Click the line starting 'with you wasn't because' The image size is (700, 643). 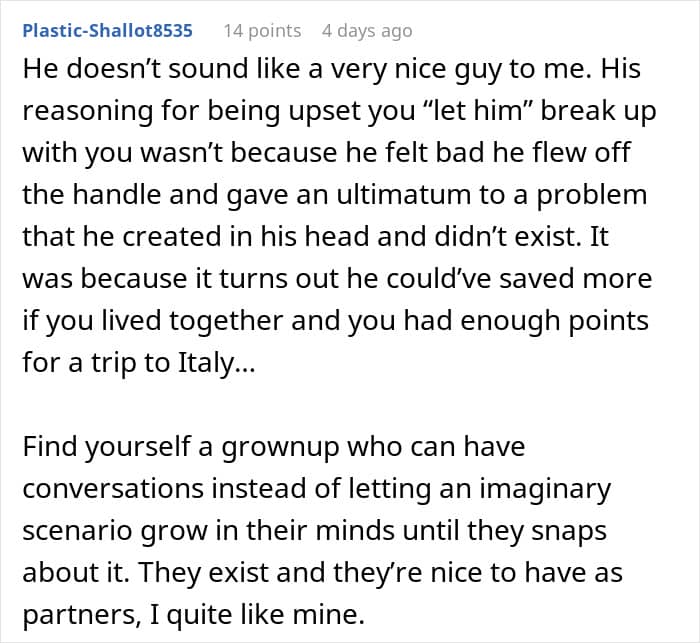pos(327,153)
